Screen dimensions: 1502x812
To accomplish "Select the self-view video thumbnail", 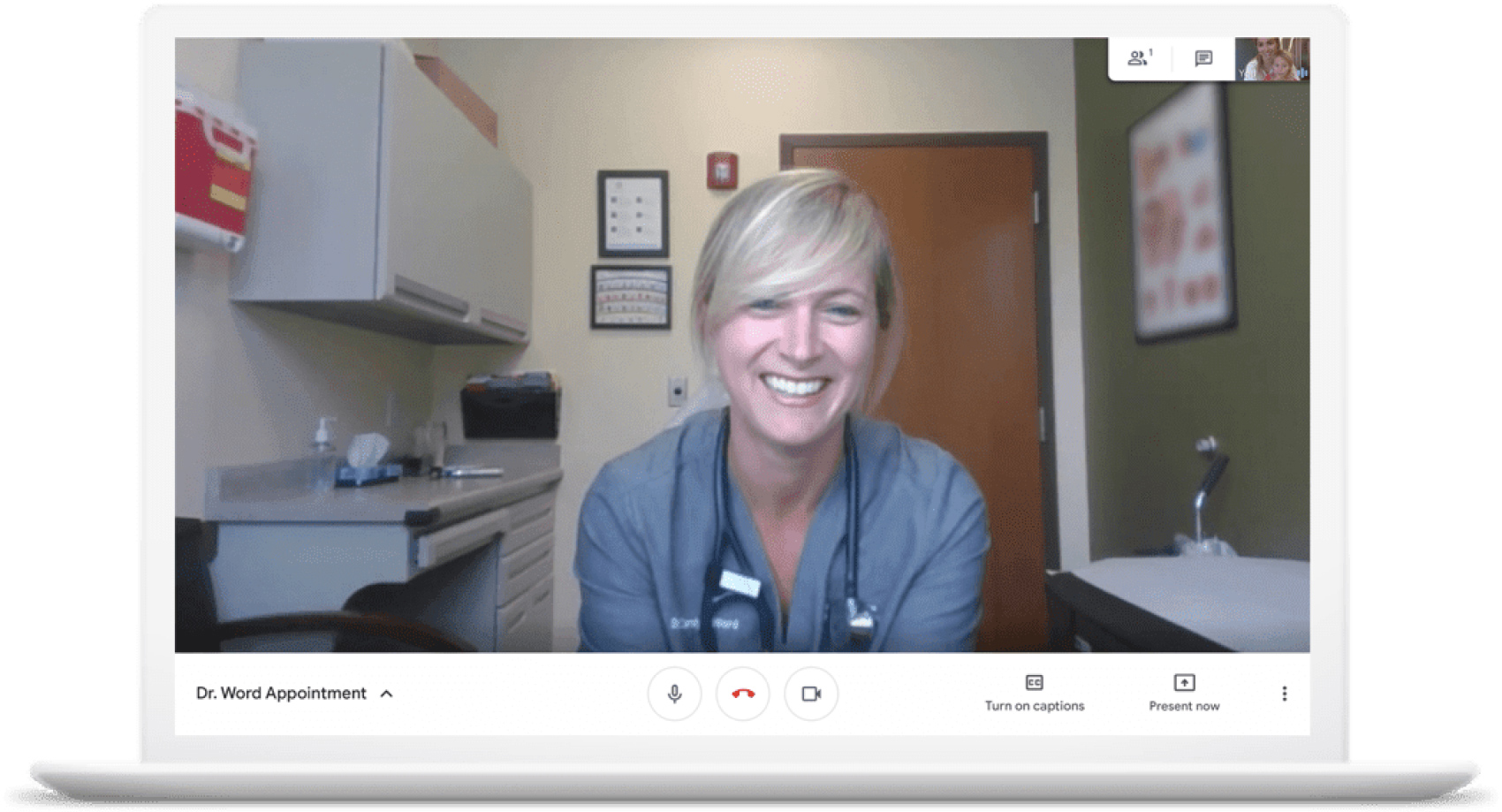I will [1271, 57].
